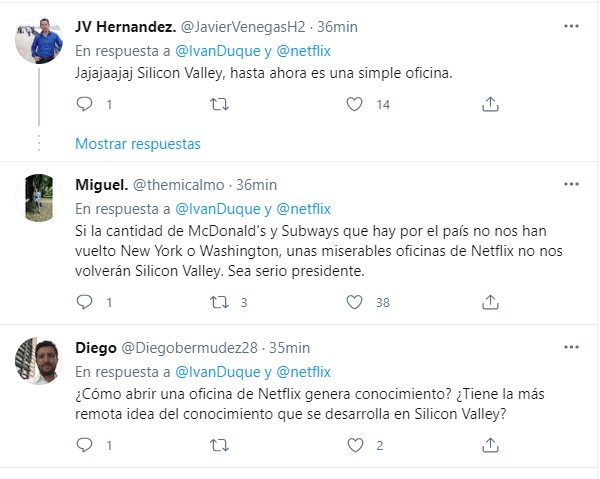Share JV Hernandez's tweet
The image size is (600, 479).
pos(490,104)
